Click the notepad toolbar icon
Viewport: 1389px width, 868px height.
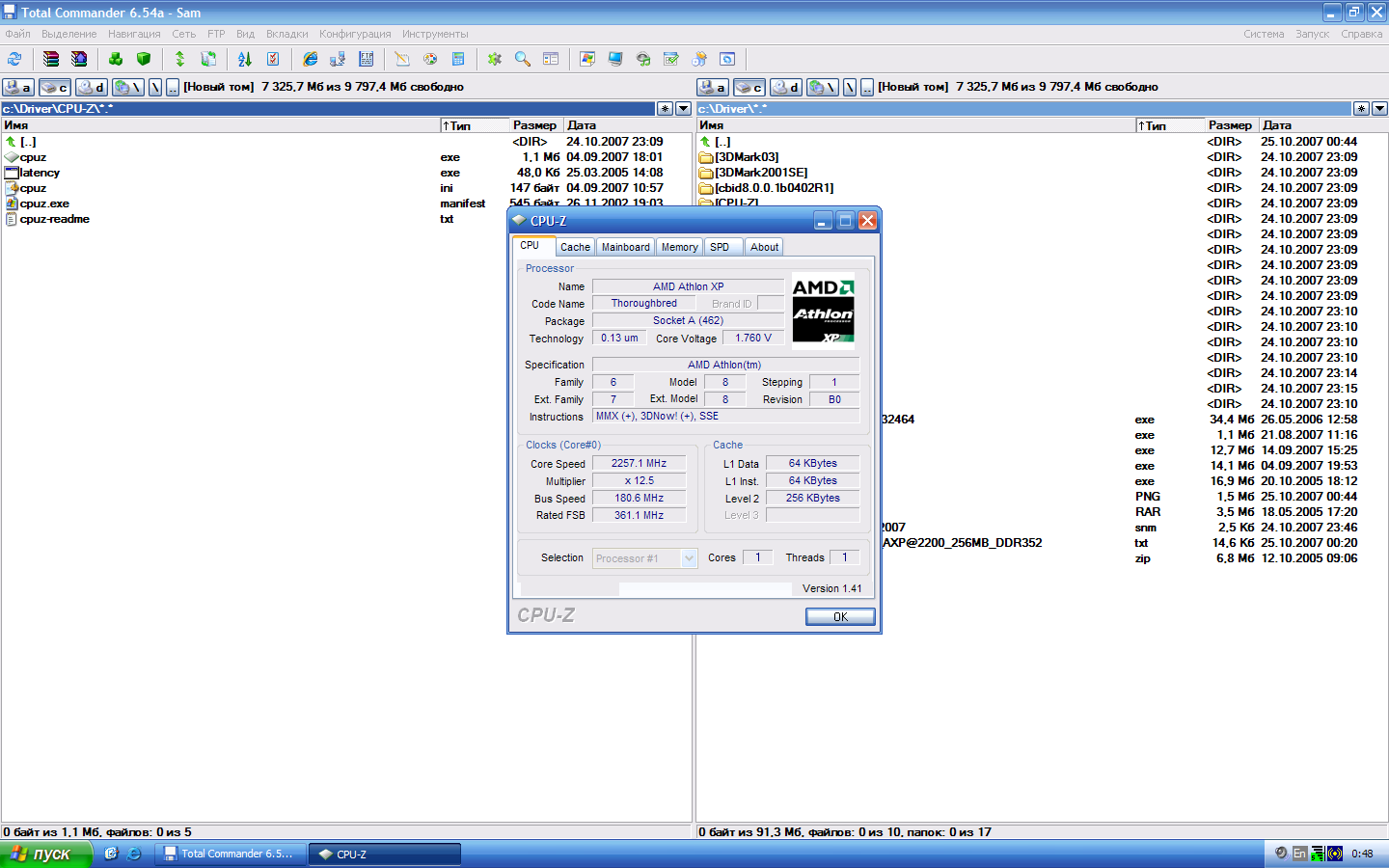coord(402,59)
